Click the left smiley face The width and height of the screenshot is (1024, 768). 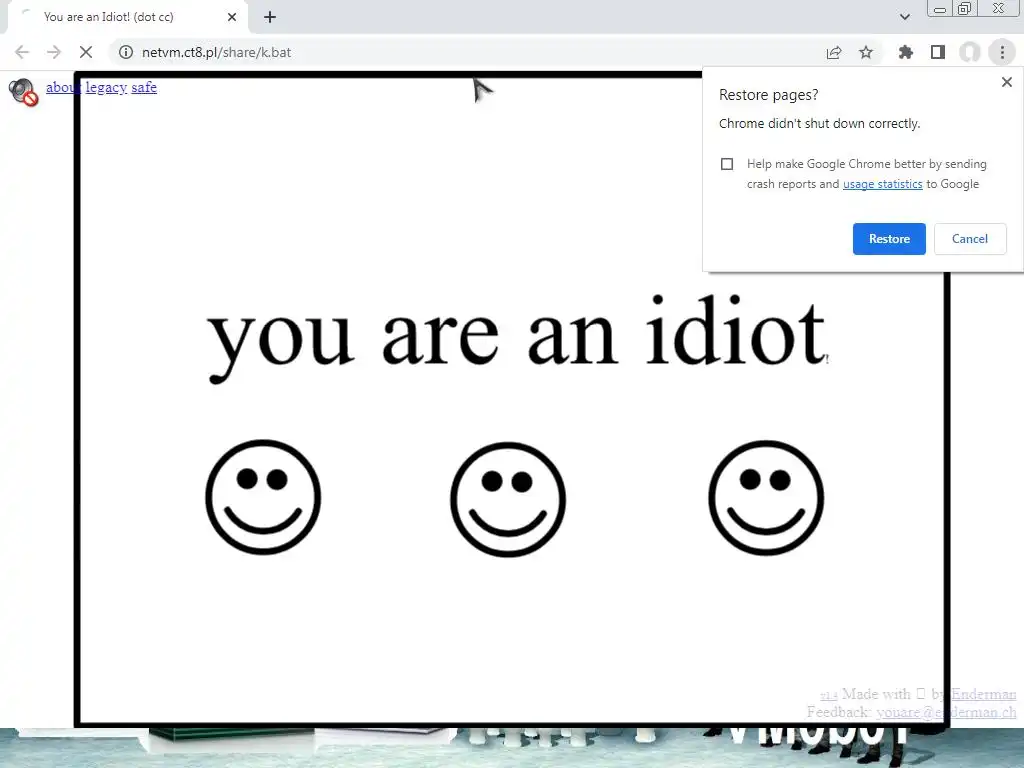[263, 498]
